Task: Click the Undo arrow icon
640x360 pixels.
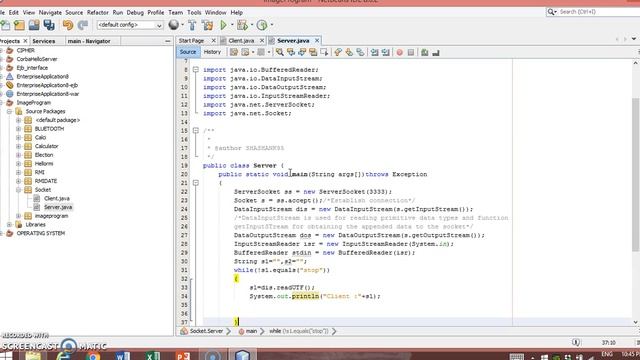Action: 68,25
